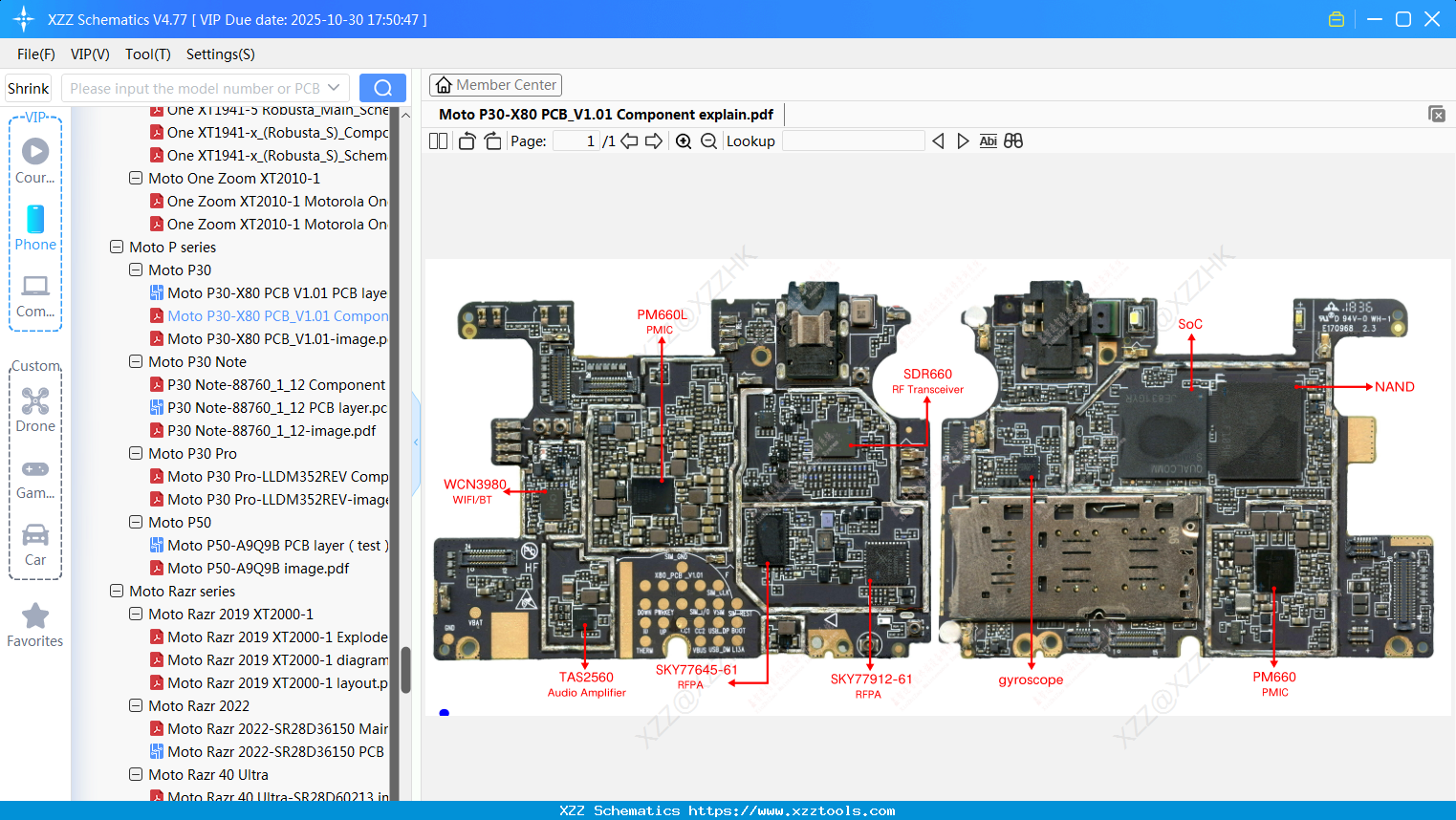The width and height of the screenshot is (1456, 820).
Task: Click the zoom-out magnifier icon
Action: click(x=708, y=140)
